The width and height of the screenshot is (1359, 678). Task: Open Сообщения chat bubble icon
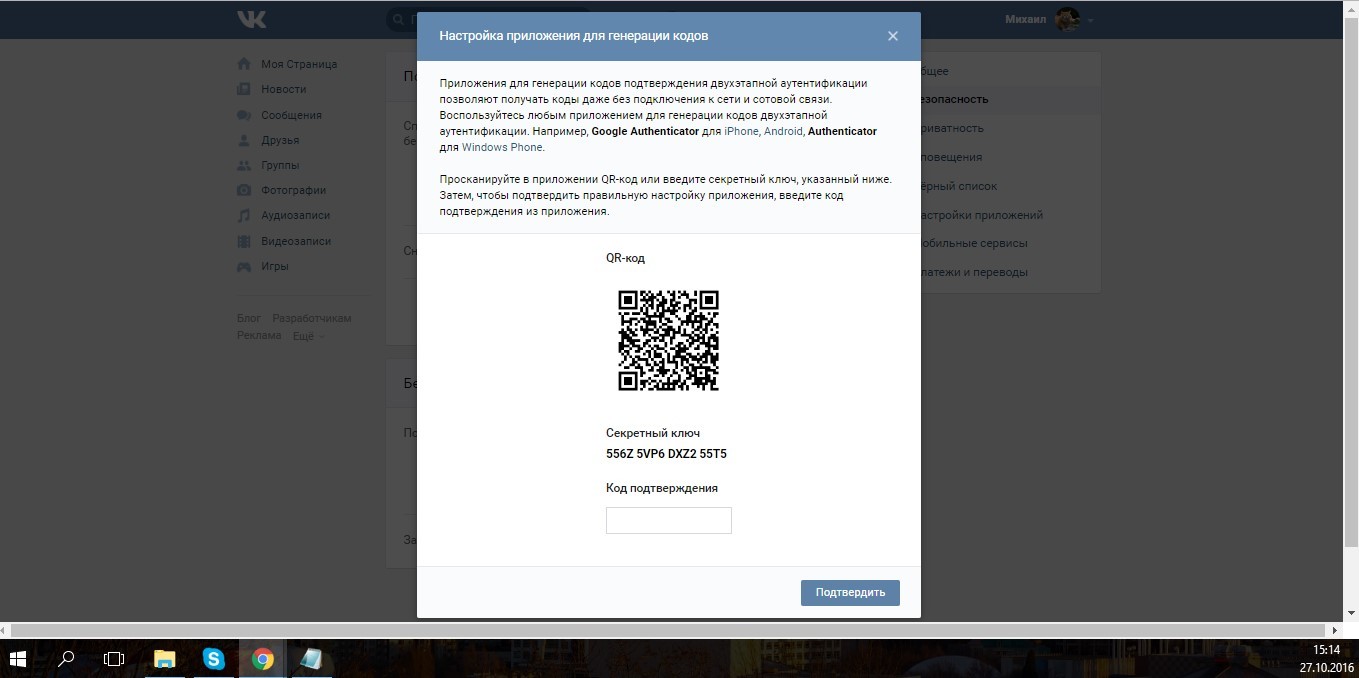tap(243, 115)
